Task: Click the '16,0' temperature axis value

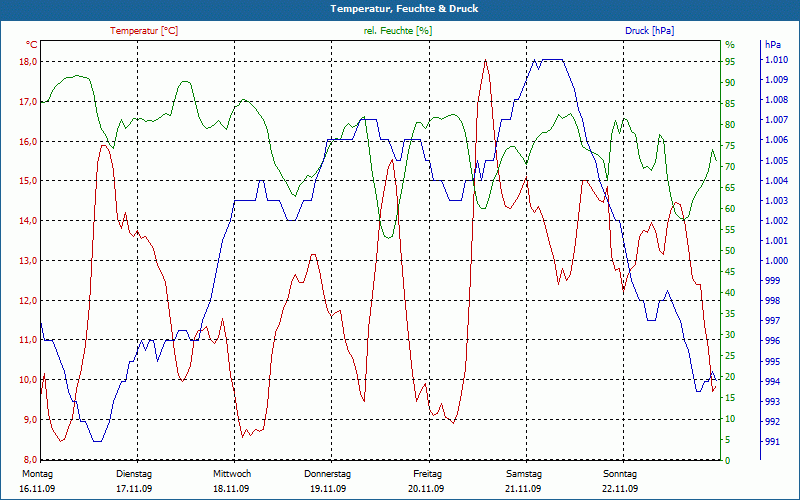Action: tap(28, 141)
